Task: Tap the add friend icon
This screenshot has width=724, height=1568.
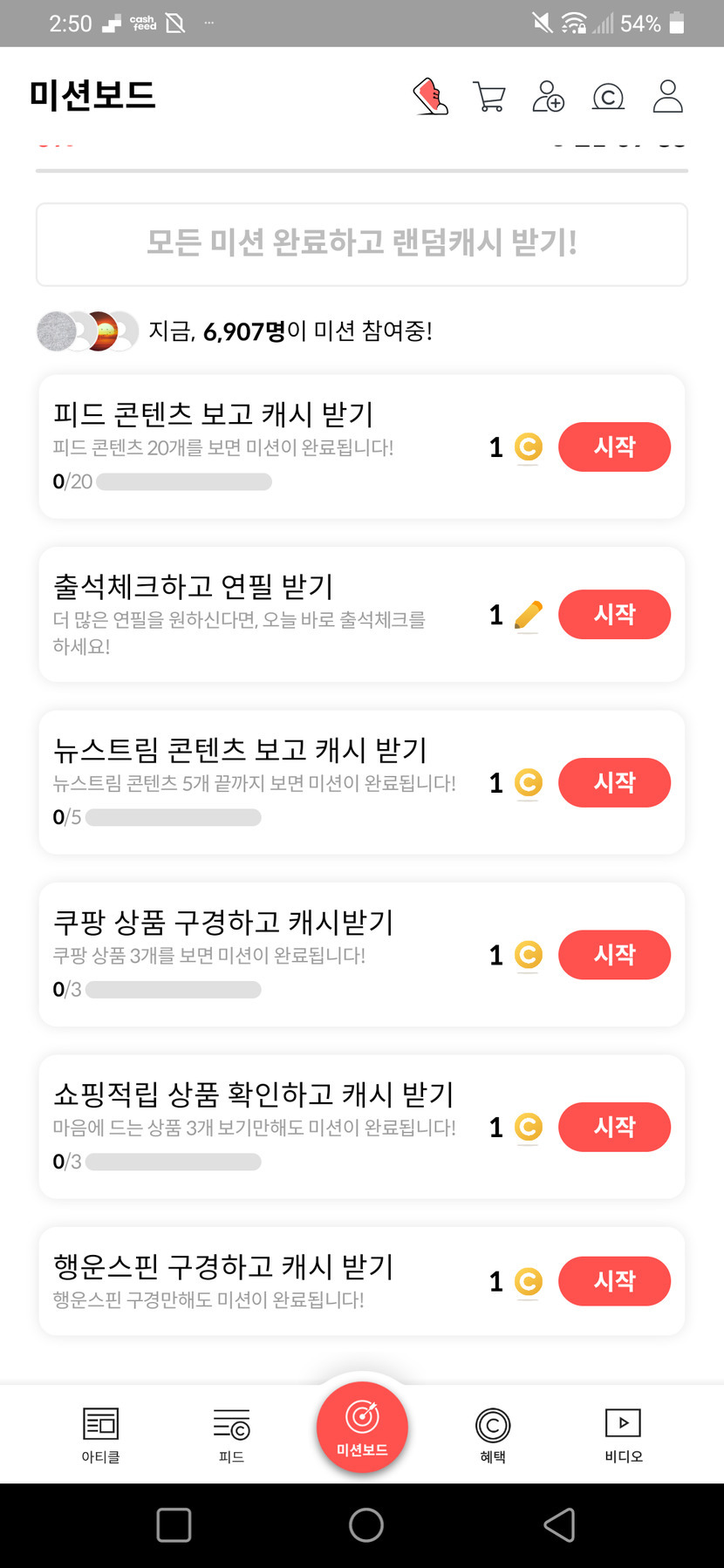Action: (548, 96)
